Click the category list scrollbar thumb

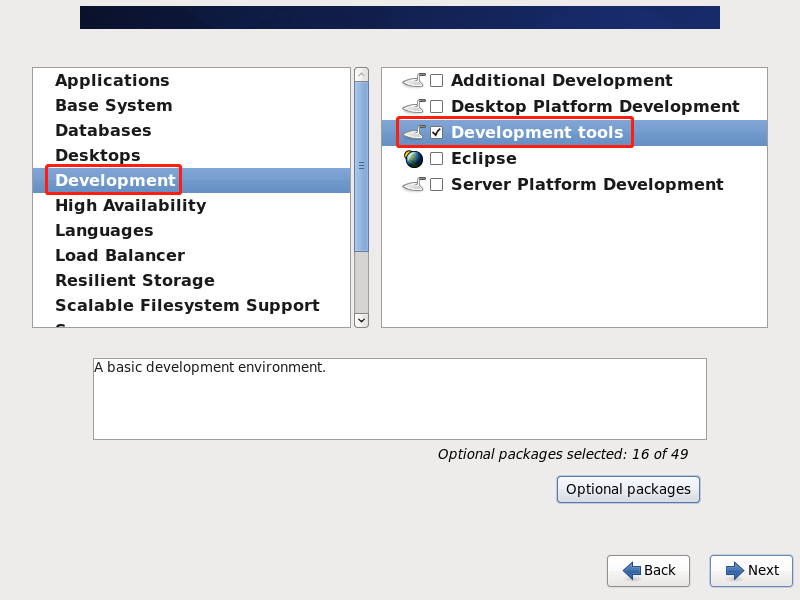(x=361, y=166)
